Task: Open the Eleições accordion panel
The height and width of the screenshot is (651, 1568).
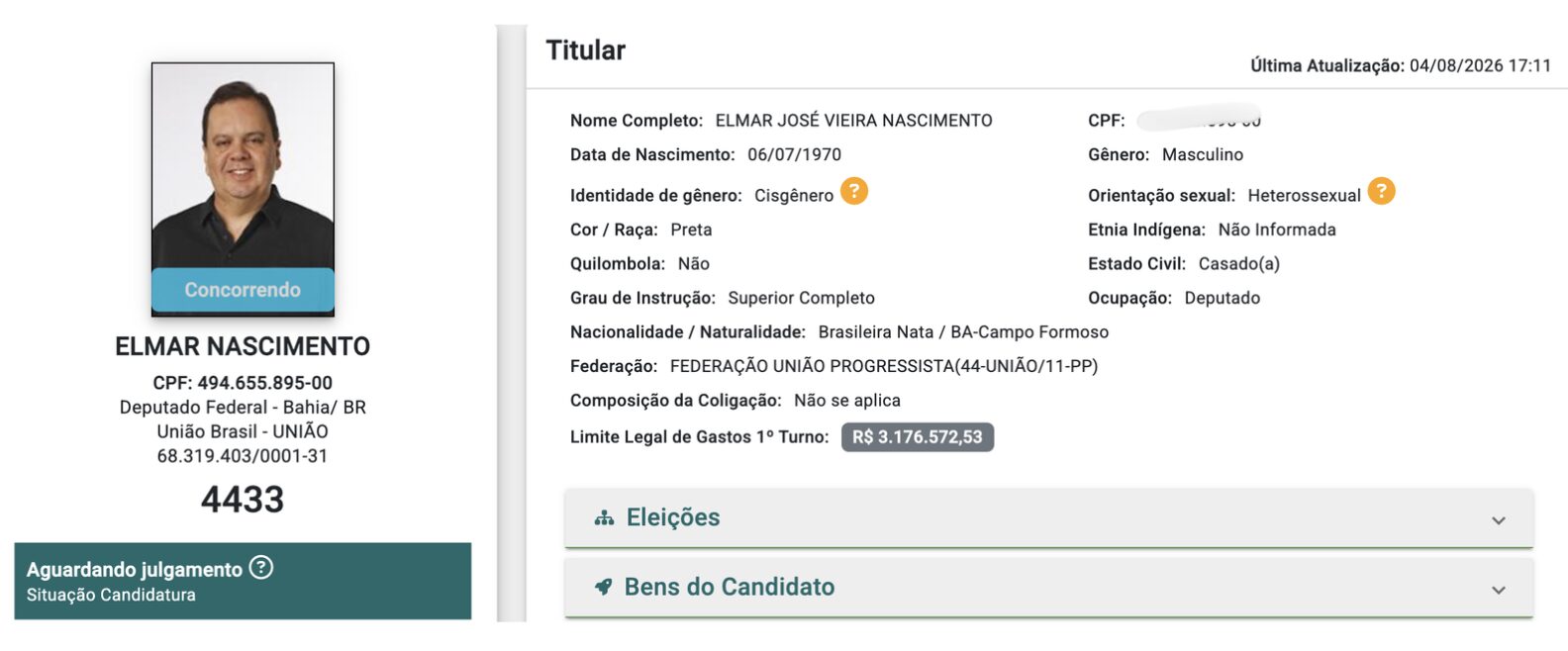Action: [x=1049, y=517]
